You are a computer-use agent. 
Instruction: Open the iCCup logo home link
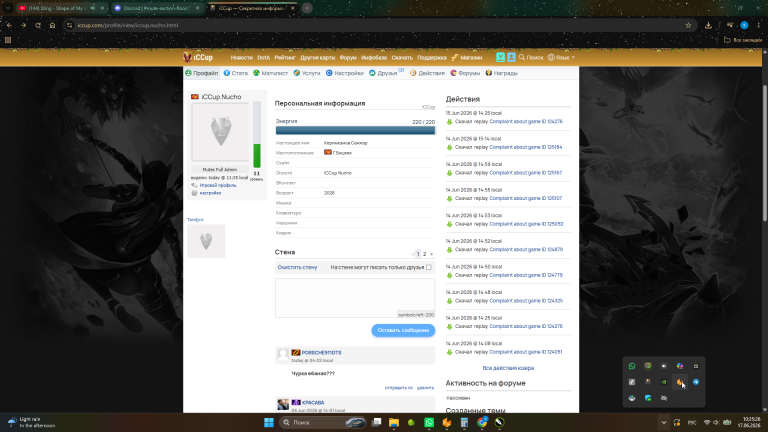point(198,57)
